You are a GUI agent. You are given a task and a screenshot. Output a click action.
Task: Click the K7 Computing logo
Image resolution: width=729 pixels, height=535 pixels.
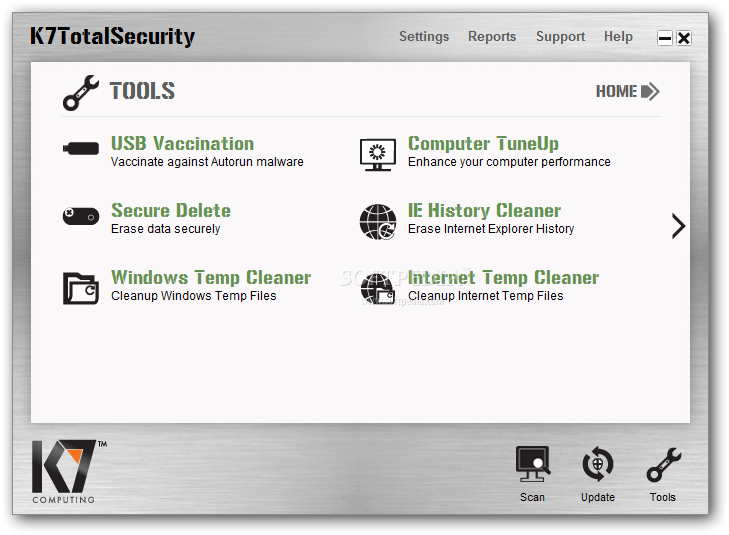coord(69,471)
